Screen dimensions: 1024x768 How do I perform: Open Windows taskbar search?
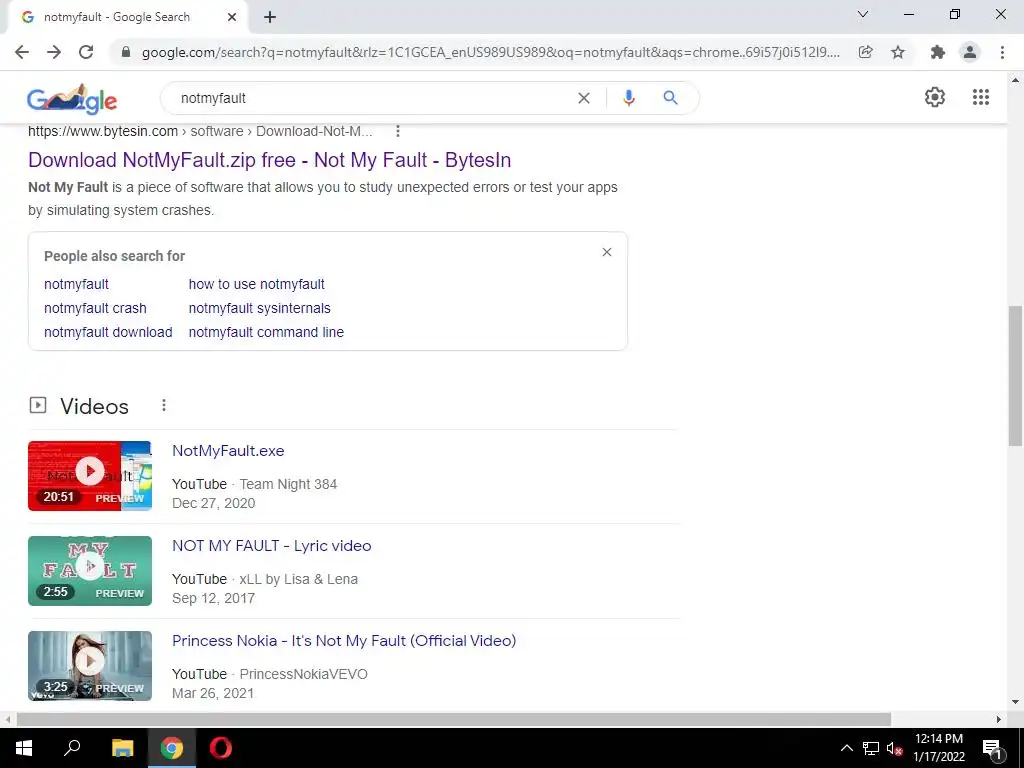click(x=72, y=748)
